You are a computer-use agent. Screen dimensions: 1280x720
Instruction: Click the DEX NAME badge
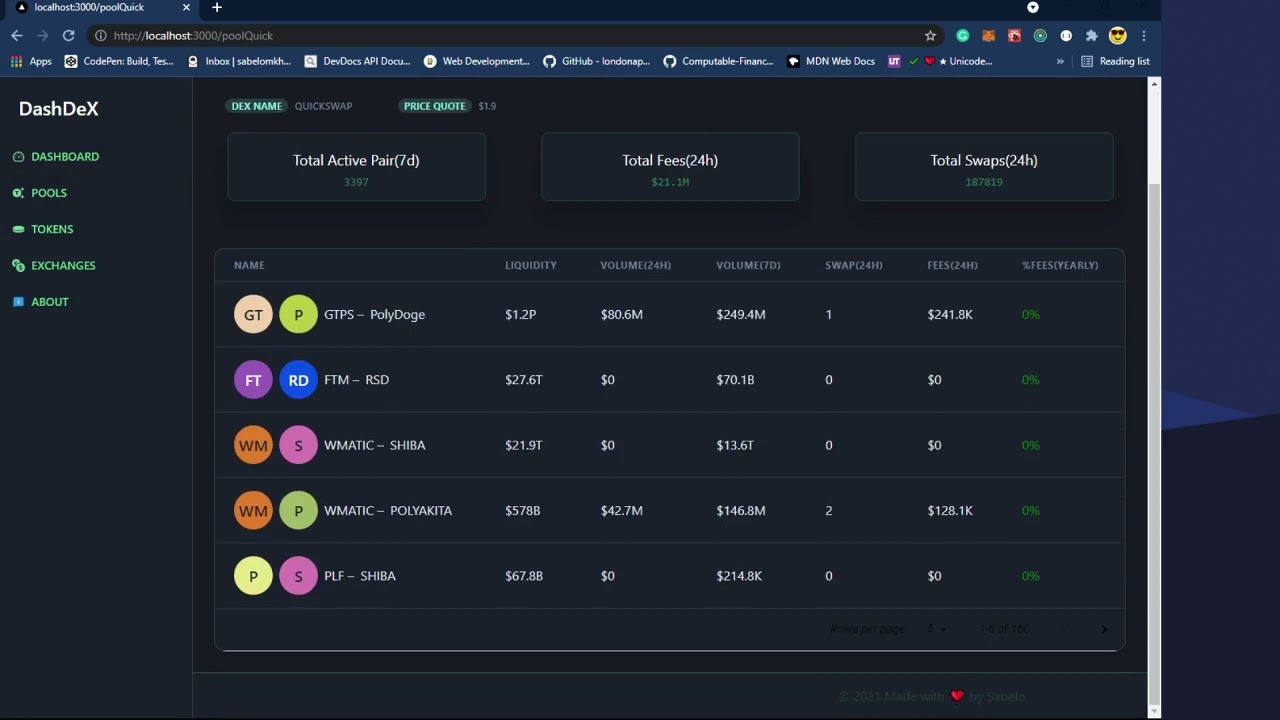pyautogui.click(x=257, y=106)
